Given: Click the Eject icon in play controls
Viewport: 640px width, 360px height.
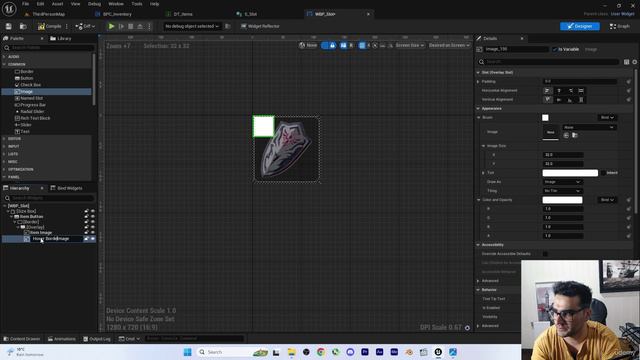Looking at the screenshot, I should pos(140,26).
